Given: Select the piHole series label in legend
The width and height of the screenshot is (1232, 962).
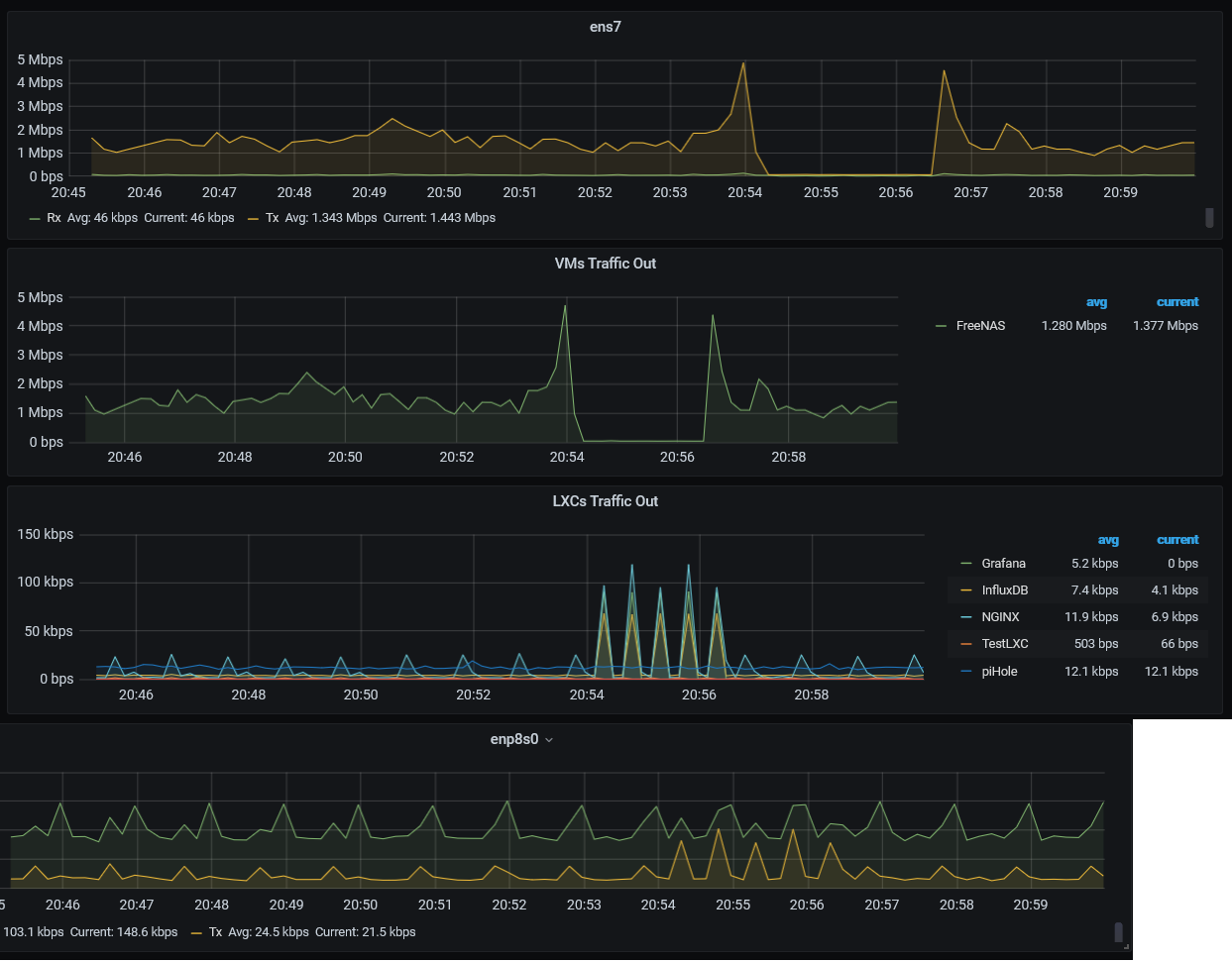Looking at the screenshot, I should [x=999, y=672].
